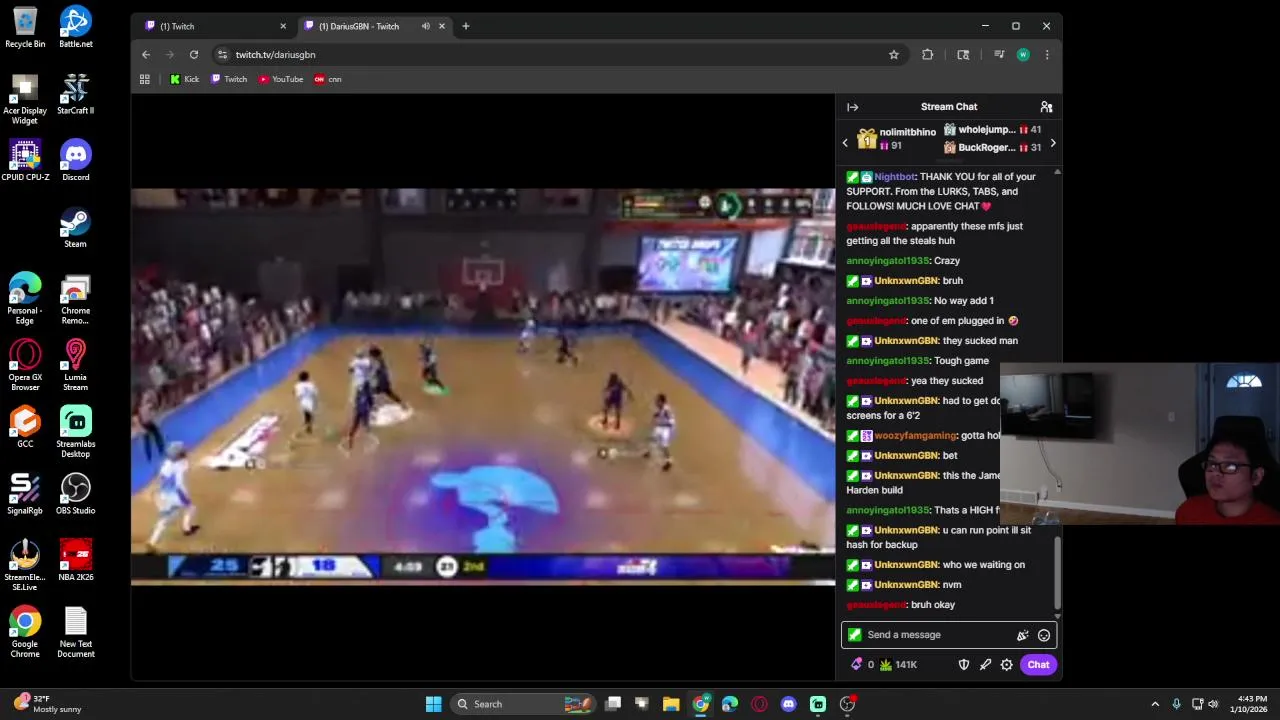Go back in Chrome
Viewport: 1280px width, 720px height.
tap(146, 55)
